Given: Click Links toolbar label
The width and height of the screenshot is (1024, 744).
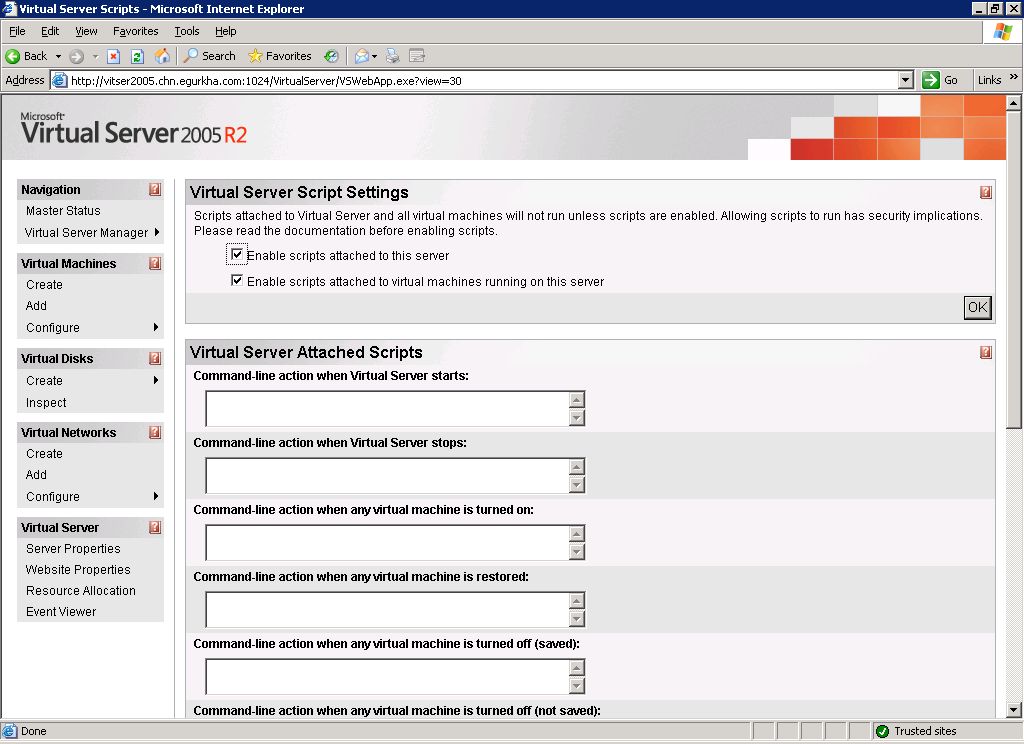Looking at the screenshot, I should pyautogui.click(x=989, y=80).
